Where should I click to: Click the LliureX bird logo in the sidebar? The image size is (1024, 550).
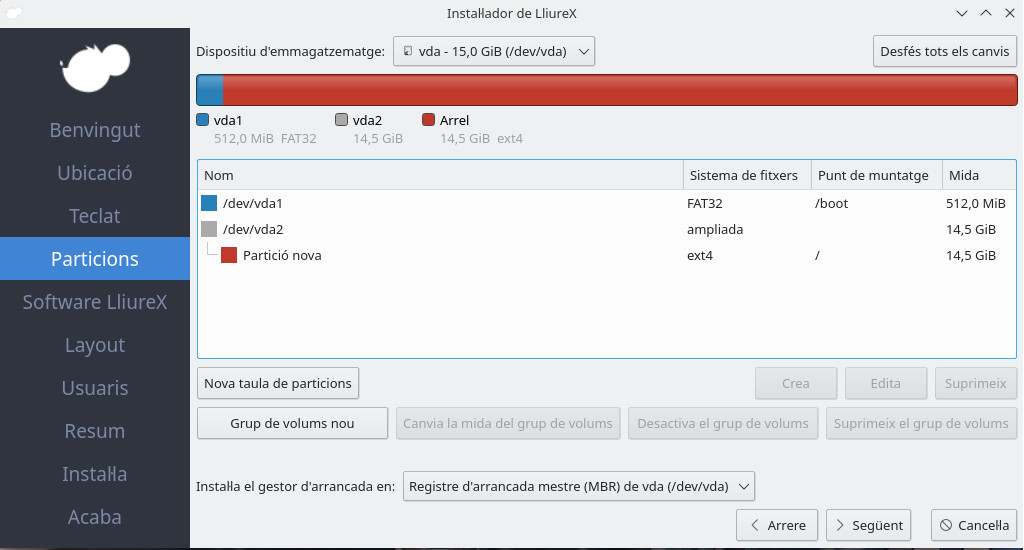click(x=95, y=68)
